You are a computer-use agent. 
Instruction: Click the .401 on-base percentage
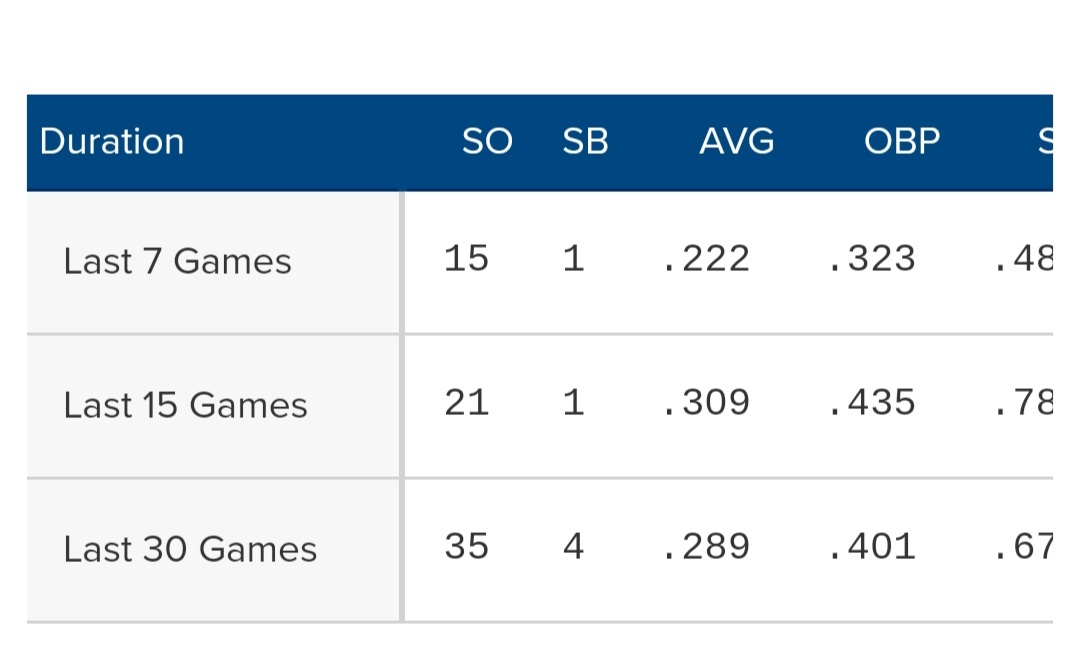click(x=872, y=547)
